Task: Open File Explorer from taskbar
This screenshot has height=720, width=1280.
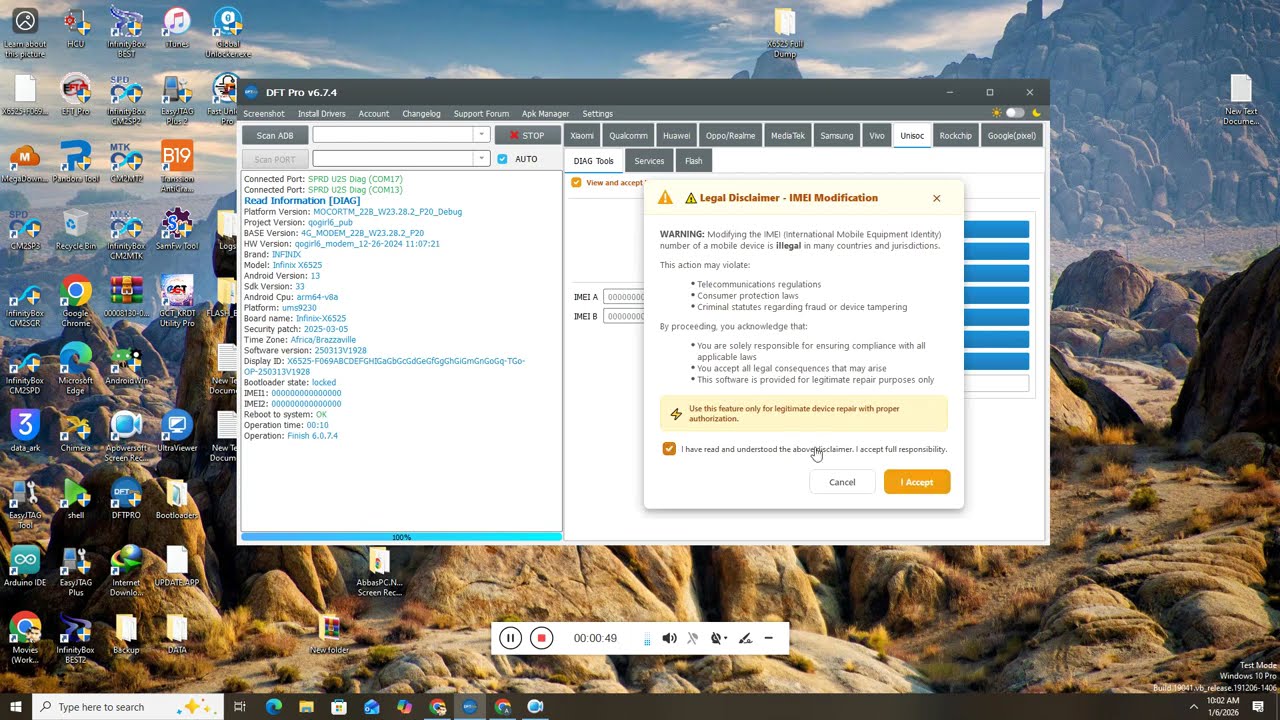Action: click(x=306, y=707)
